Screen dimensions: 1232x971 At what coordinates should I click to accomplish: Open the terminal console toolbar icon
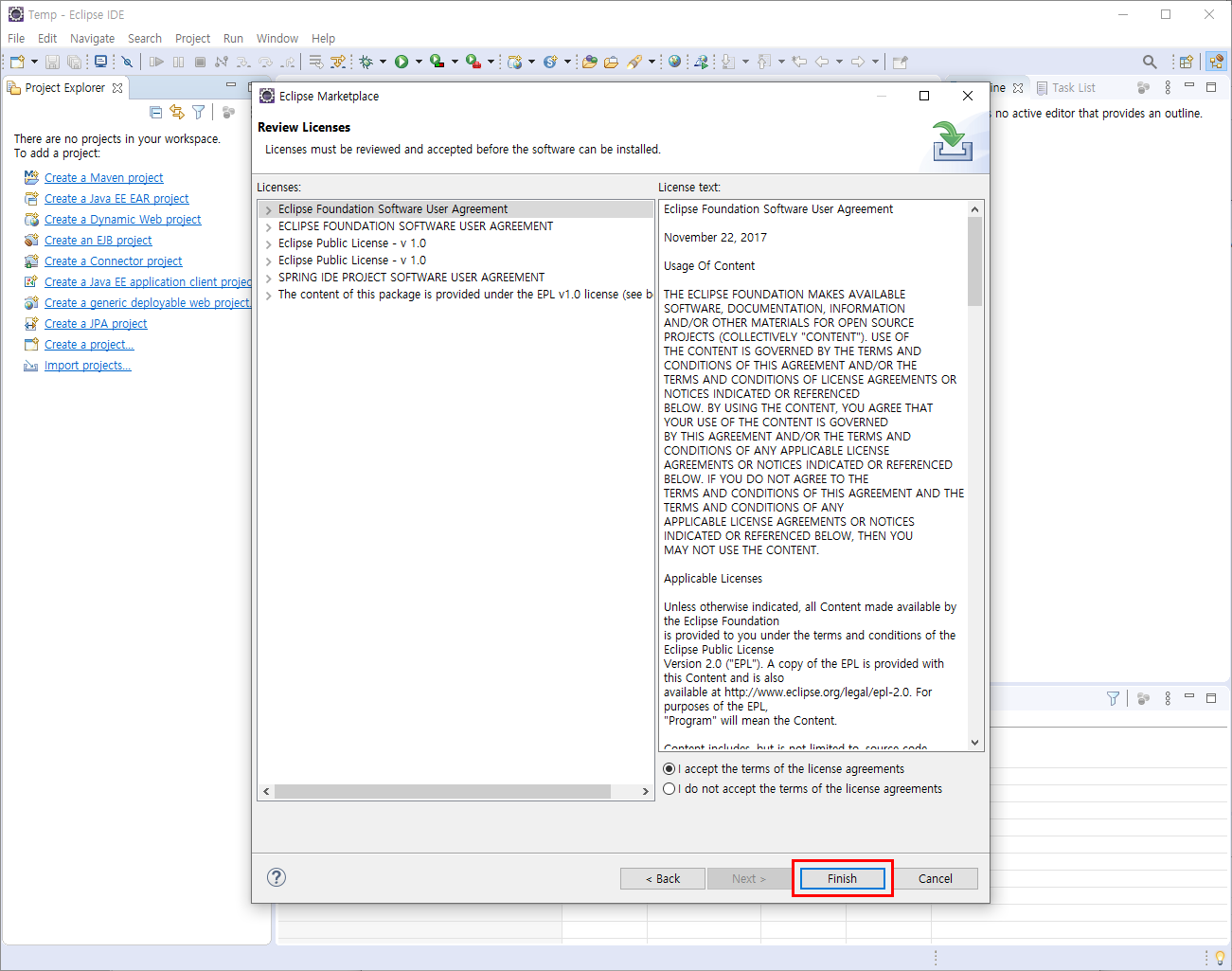(x=100, y=62)
